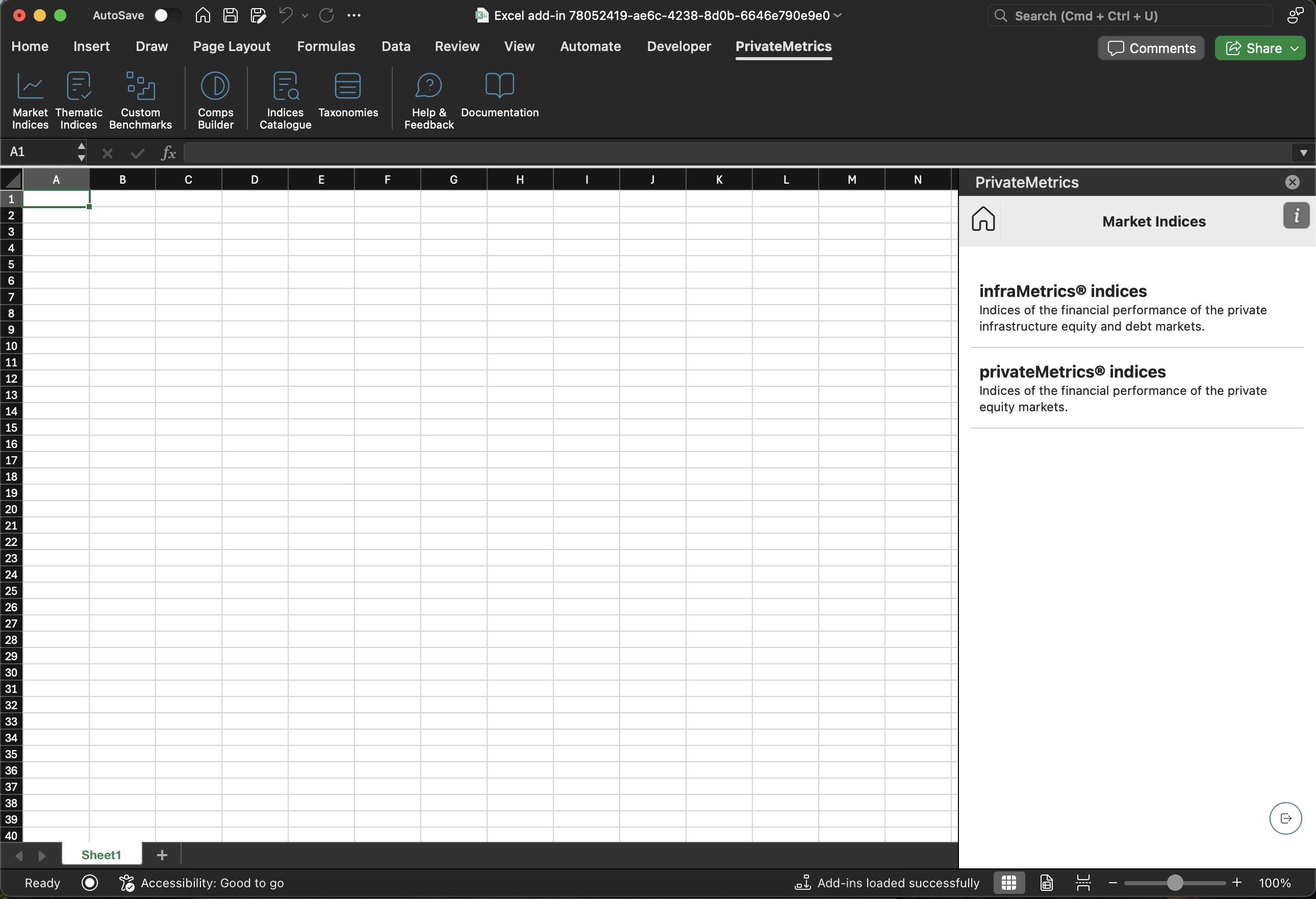The image size is (1316, 899).
Task: Click the zoom slider handle
Action: (x=1174, y=883)
